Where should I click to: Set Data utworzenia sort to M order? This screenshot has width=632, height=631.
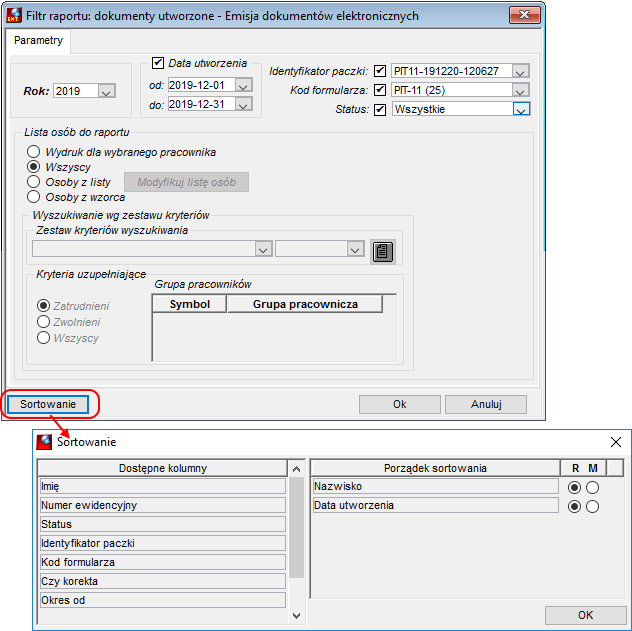(x=592, y=506)
